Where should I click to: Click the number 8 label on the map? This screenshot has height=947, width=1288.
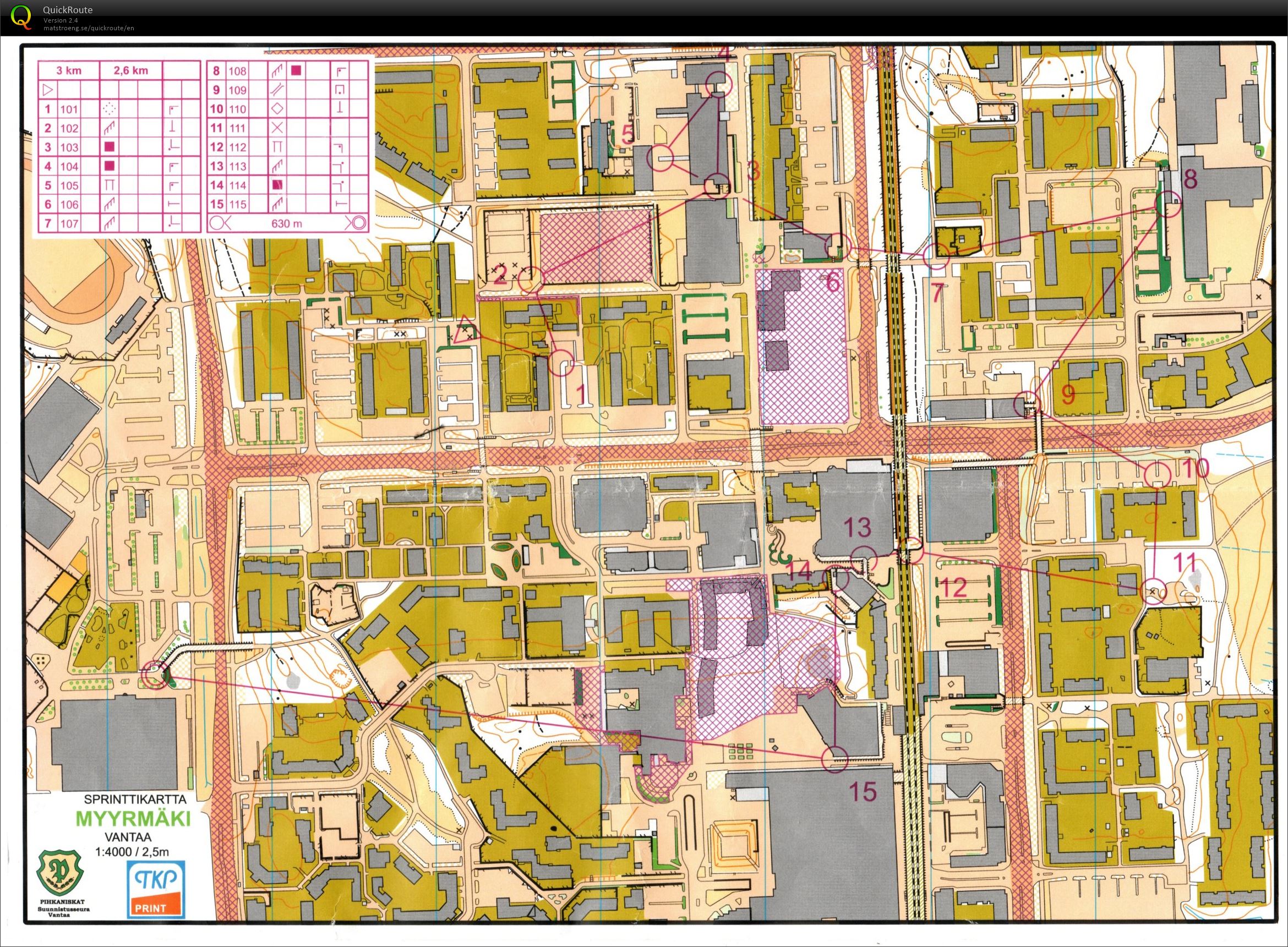(1191, 179)
